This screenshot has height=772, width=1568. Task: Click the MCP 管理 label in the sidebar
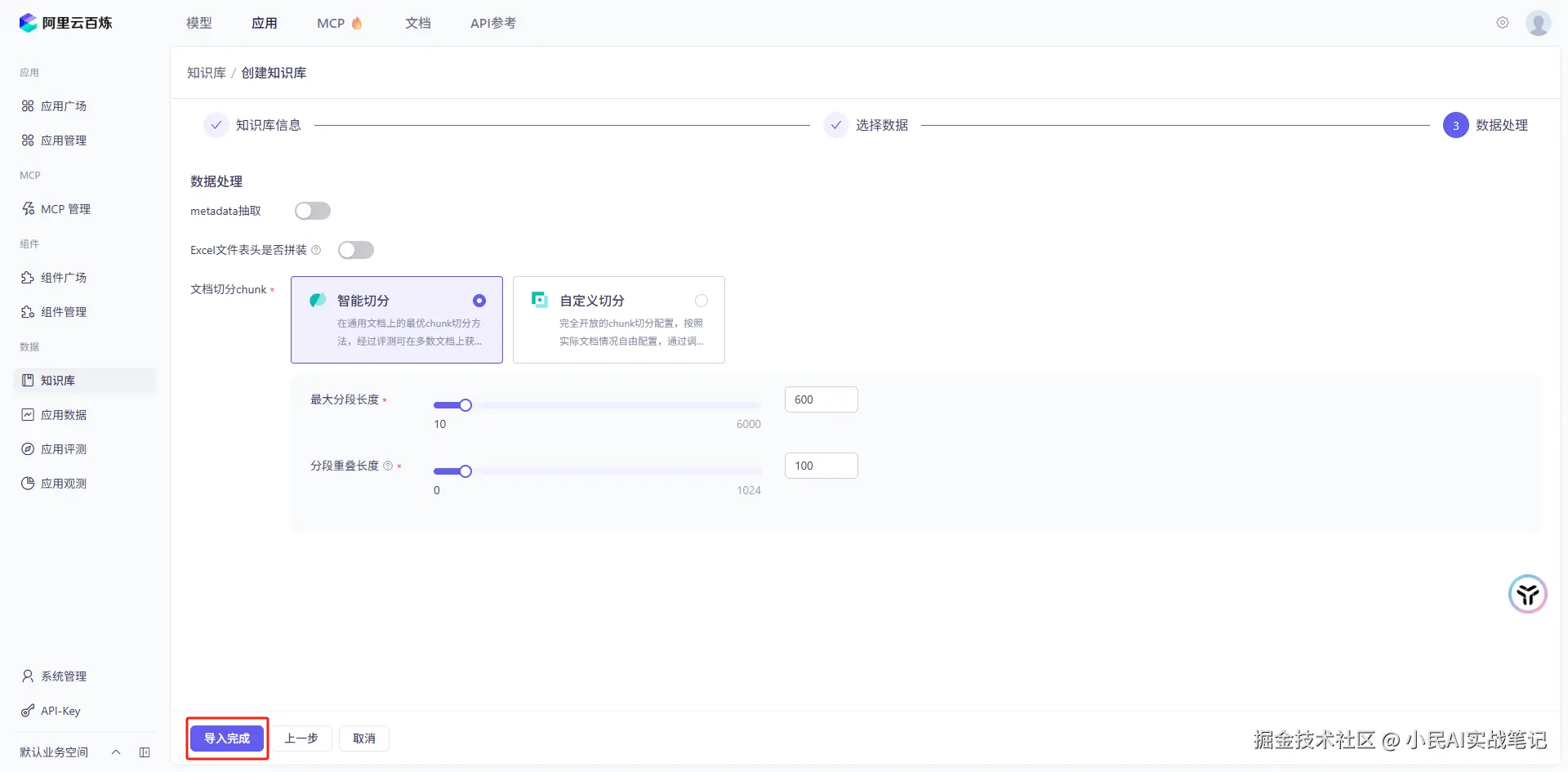(65, 209)
